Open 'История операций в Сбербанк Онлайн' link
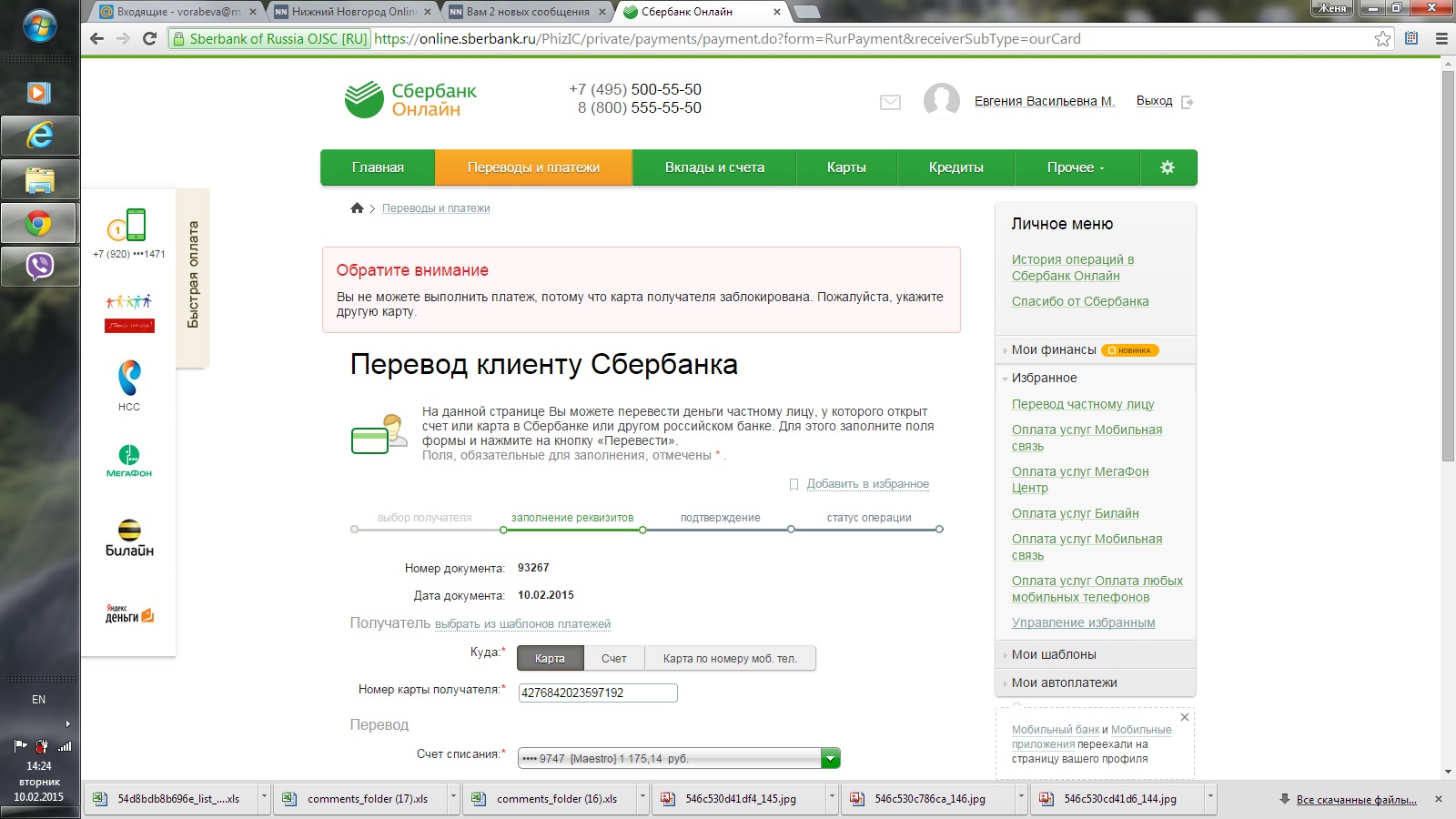This screenshot has width=1456, height=819. tap(1074, 268)
